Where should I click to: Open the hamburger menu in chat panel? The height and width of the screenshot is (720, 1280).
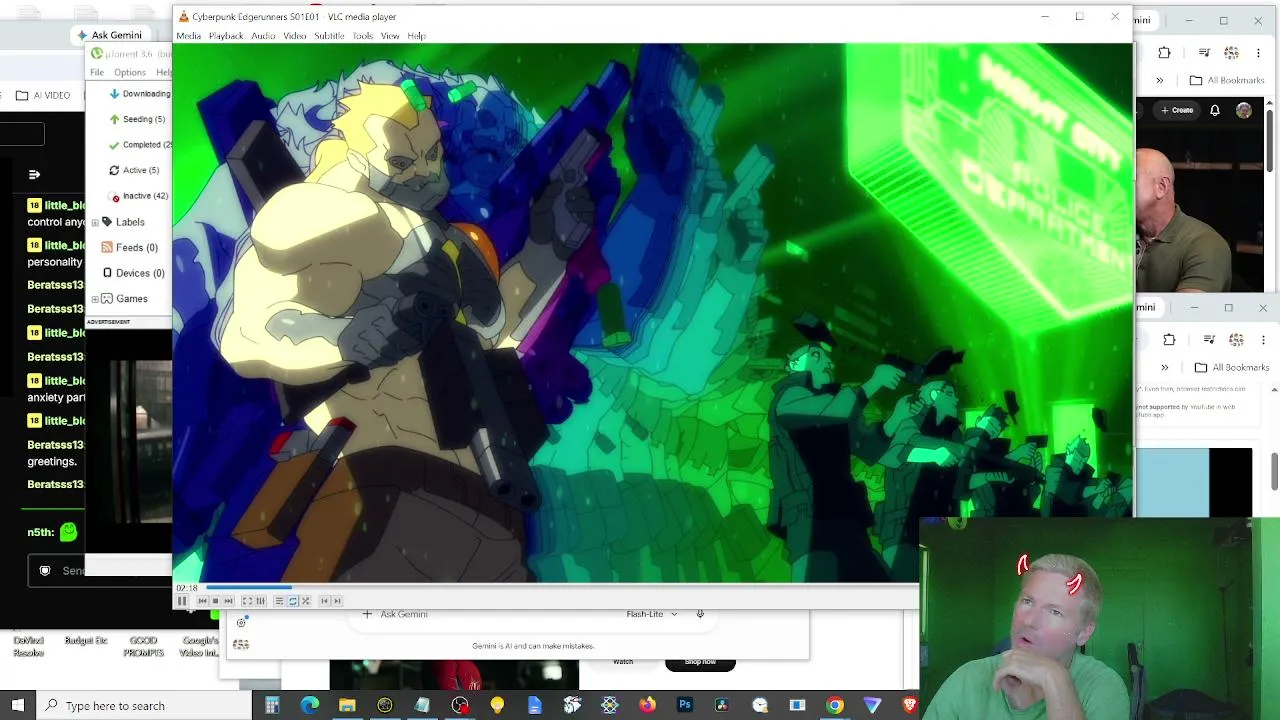34,175
